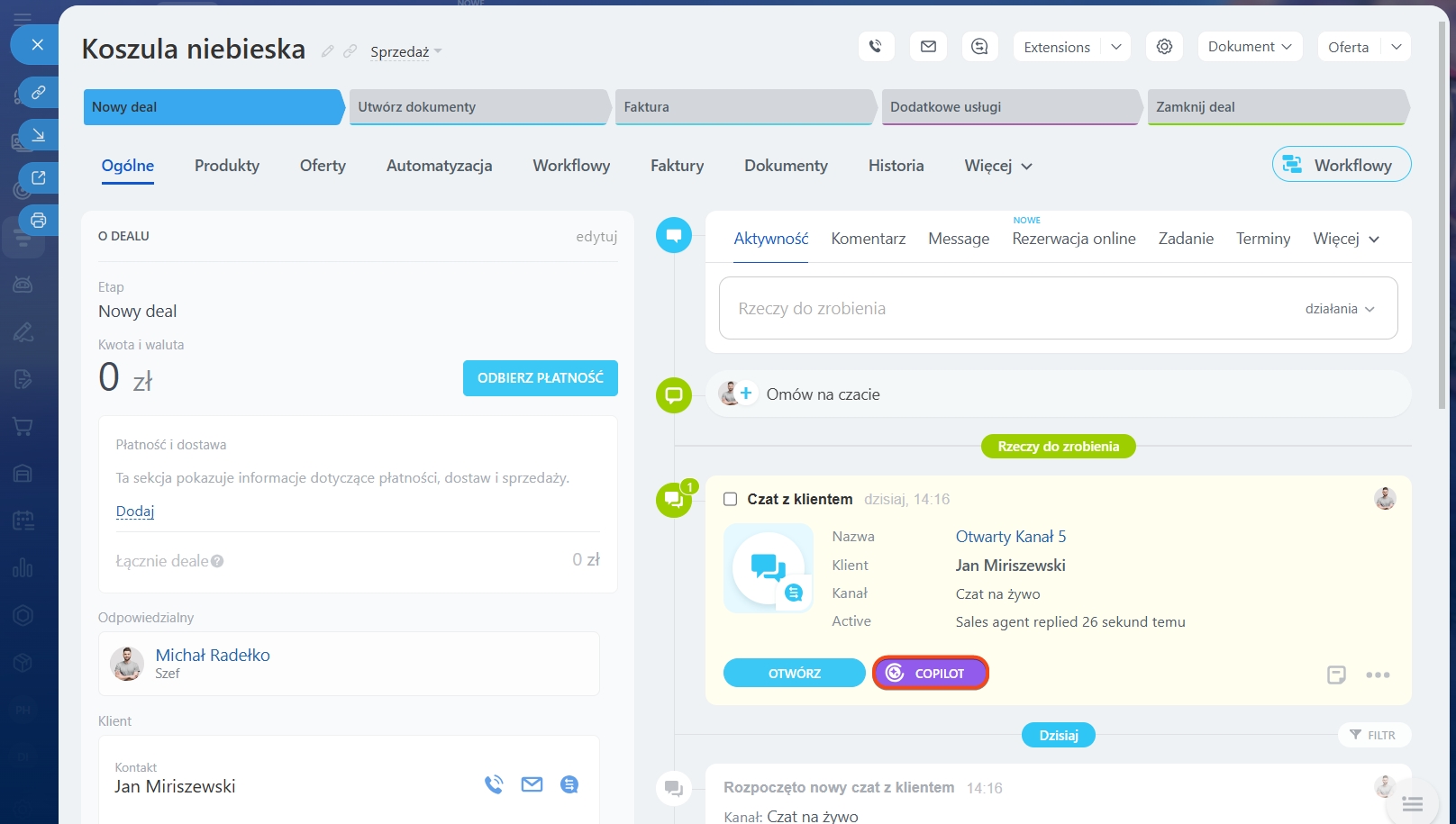
Task: Open the Komentarz tab
Action: point(868,239)
